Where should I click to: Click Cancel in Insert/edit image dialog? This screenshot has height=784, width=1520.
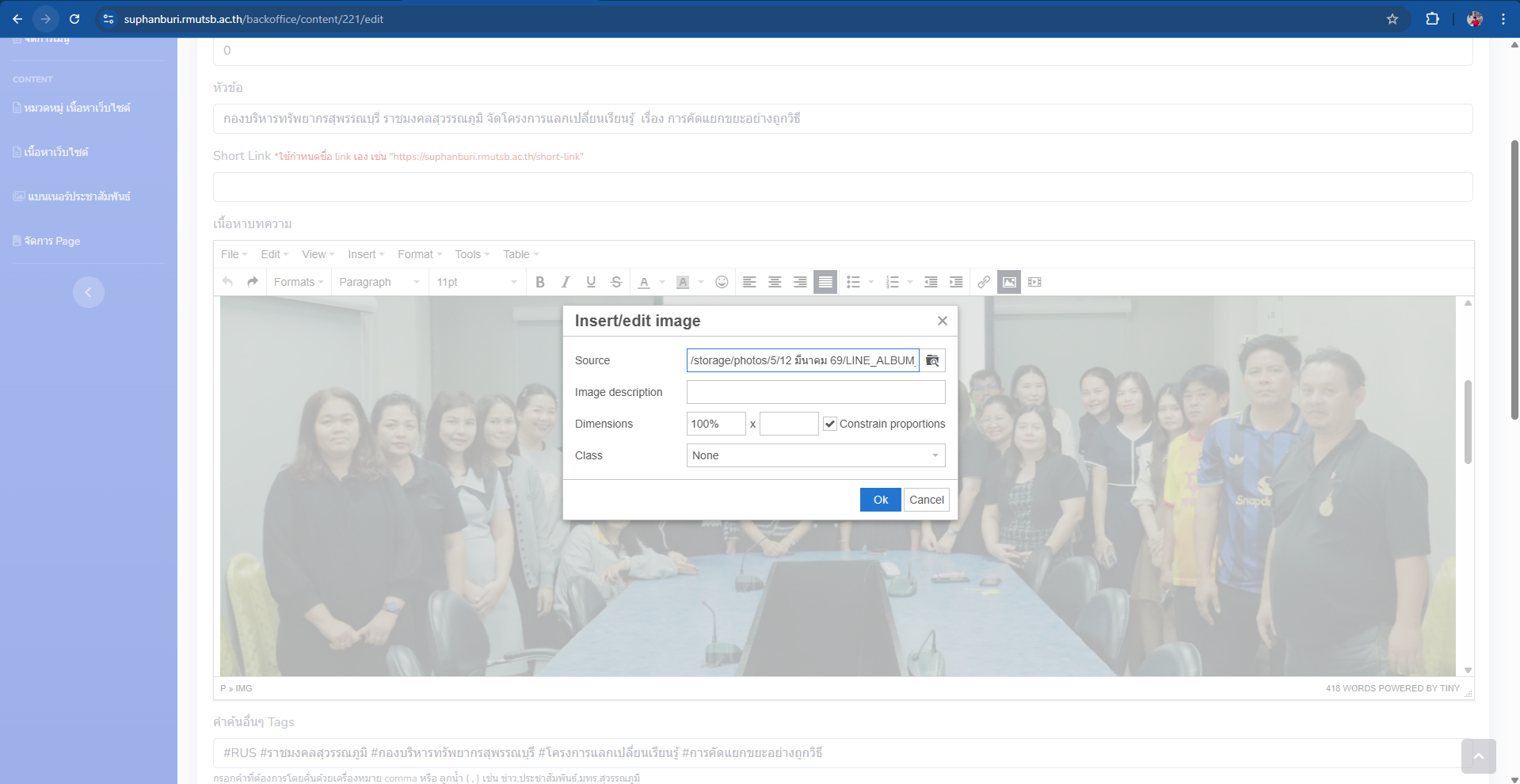click(x=926, y=500)
